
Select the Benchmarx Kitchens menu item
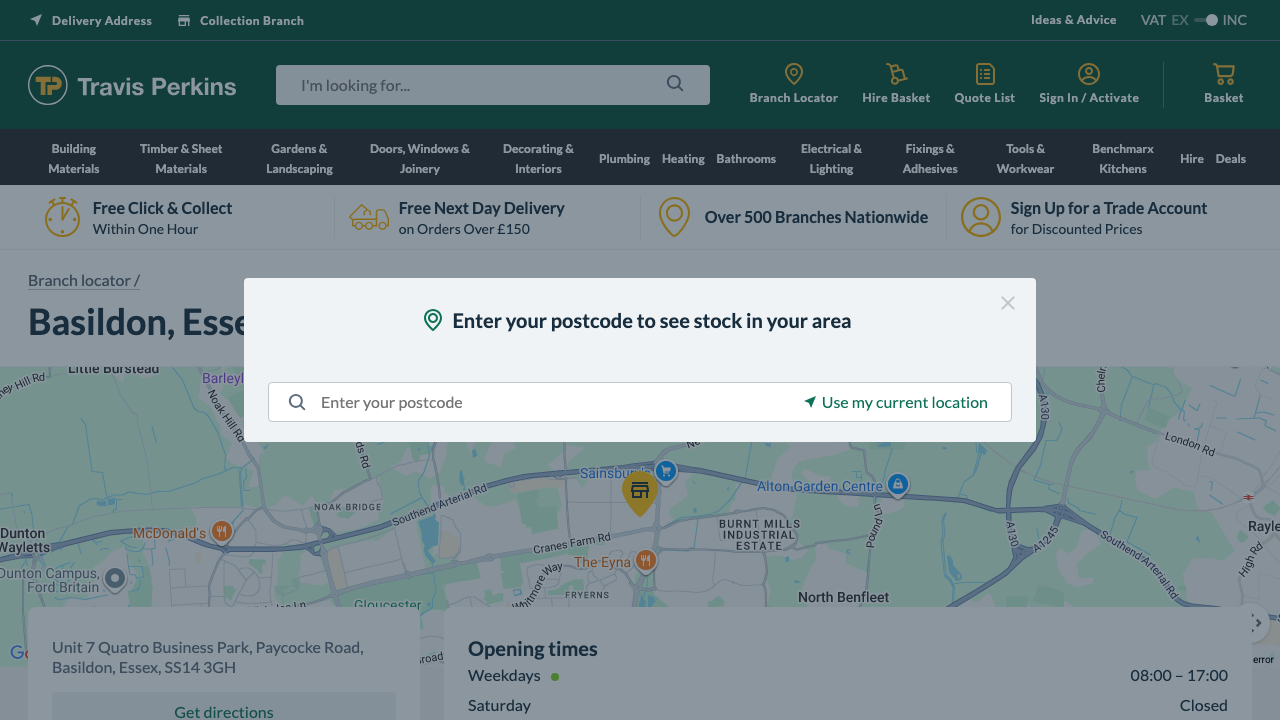tap(1122, 157)
